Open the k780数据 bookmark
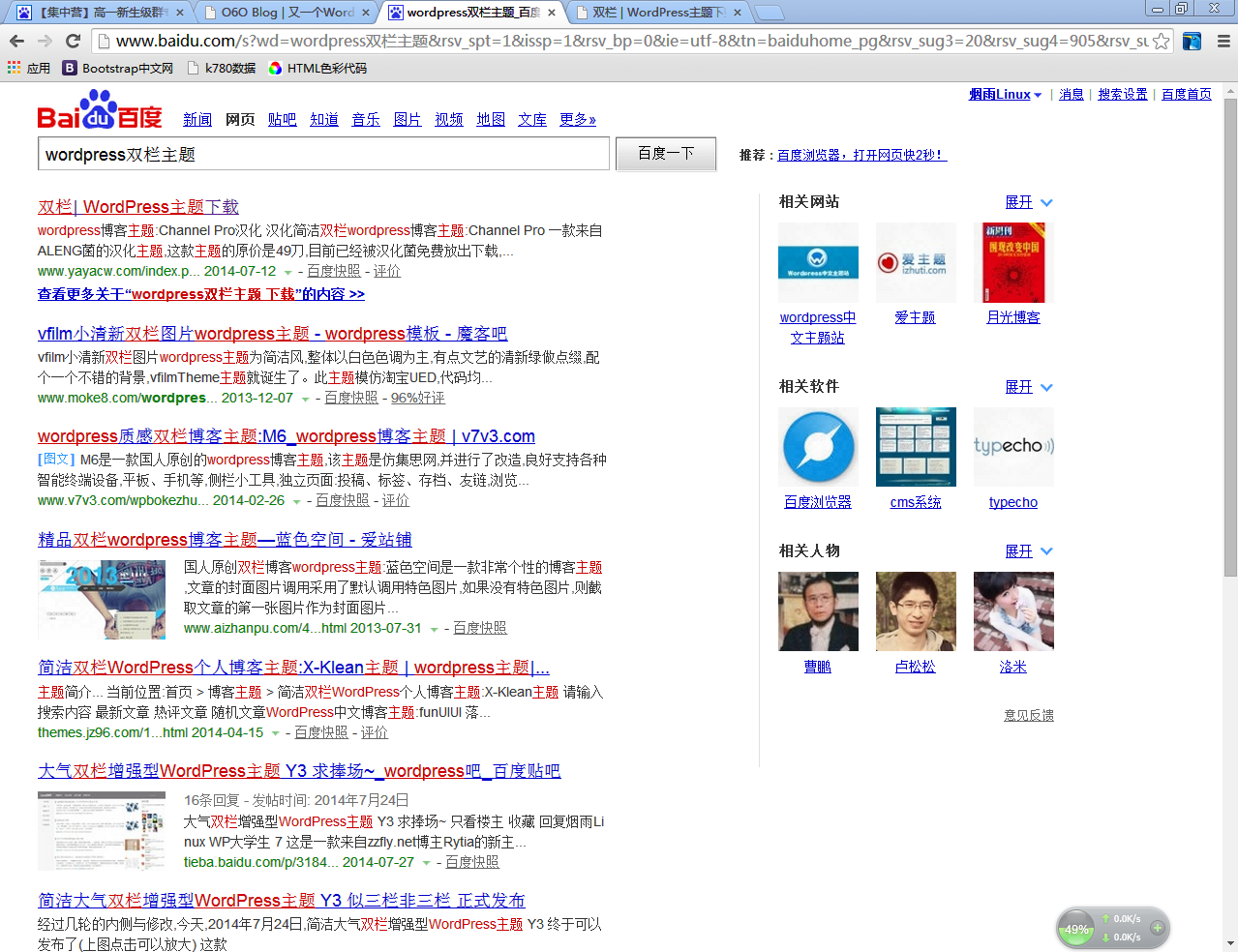This screenshot has width=1238, height=952. [222, 68]
